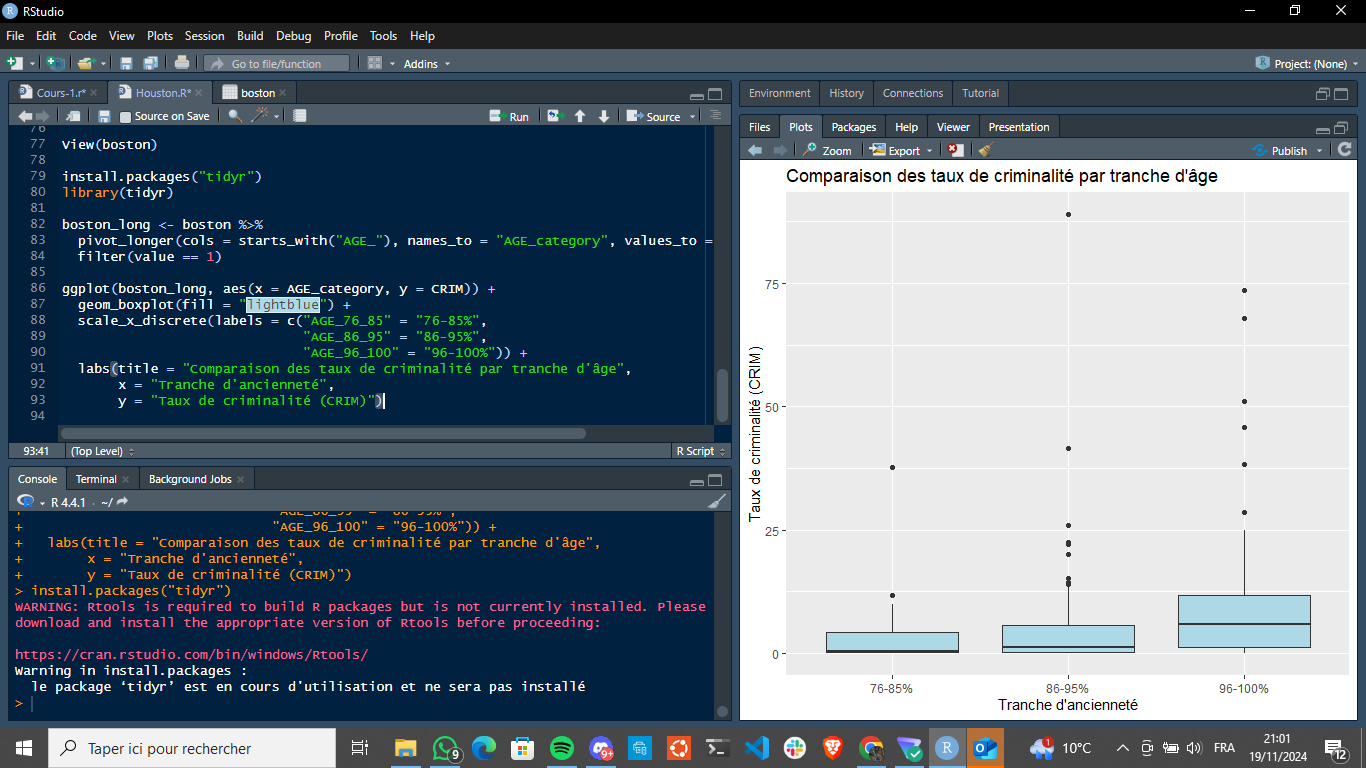The height and width of the screenshot is (768, 1366).
Task: Open the plot Zoom viewer
Action: coord(827,150)
